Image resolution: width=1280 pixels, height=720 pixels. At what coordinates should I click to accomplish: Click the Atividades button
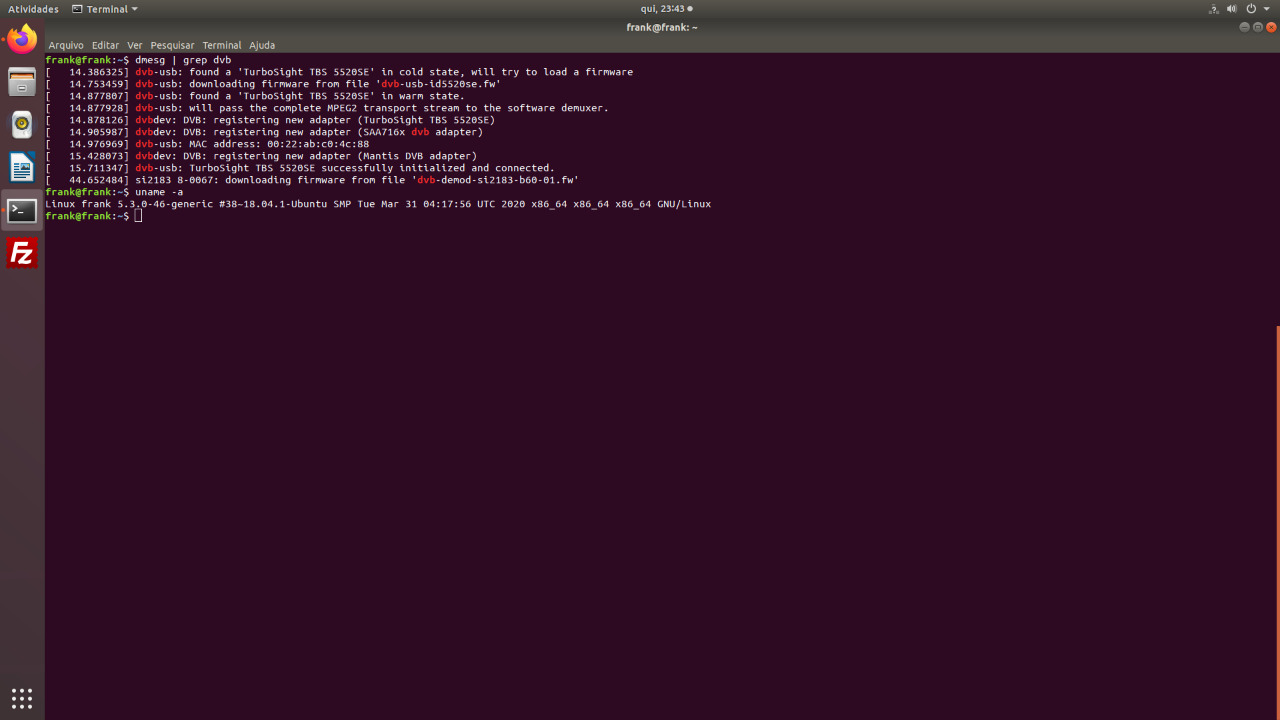coord(34,9)
